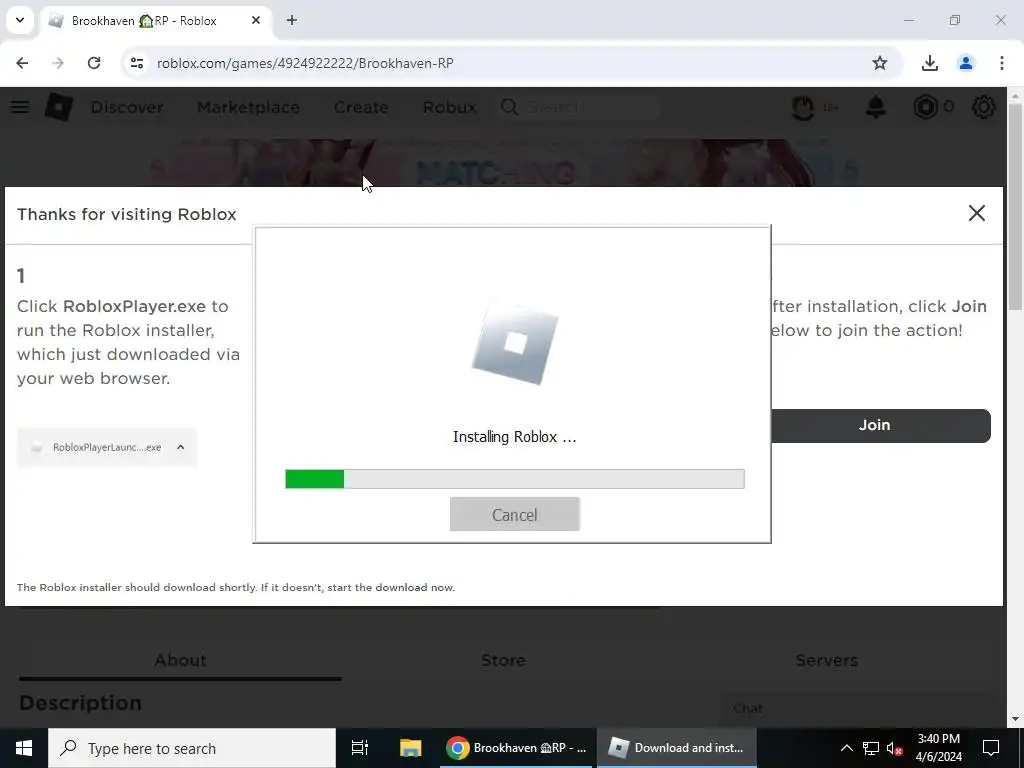Open the Discover menu item

127,107
